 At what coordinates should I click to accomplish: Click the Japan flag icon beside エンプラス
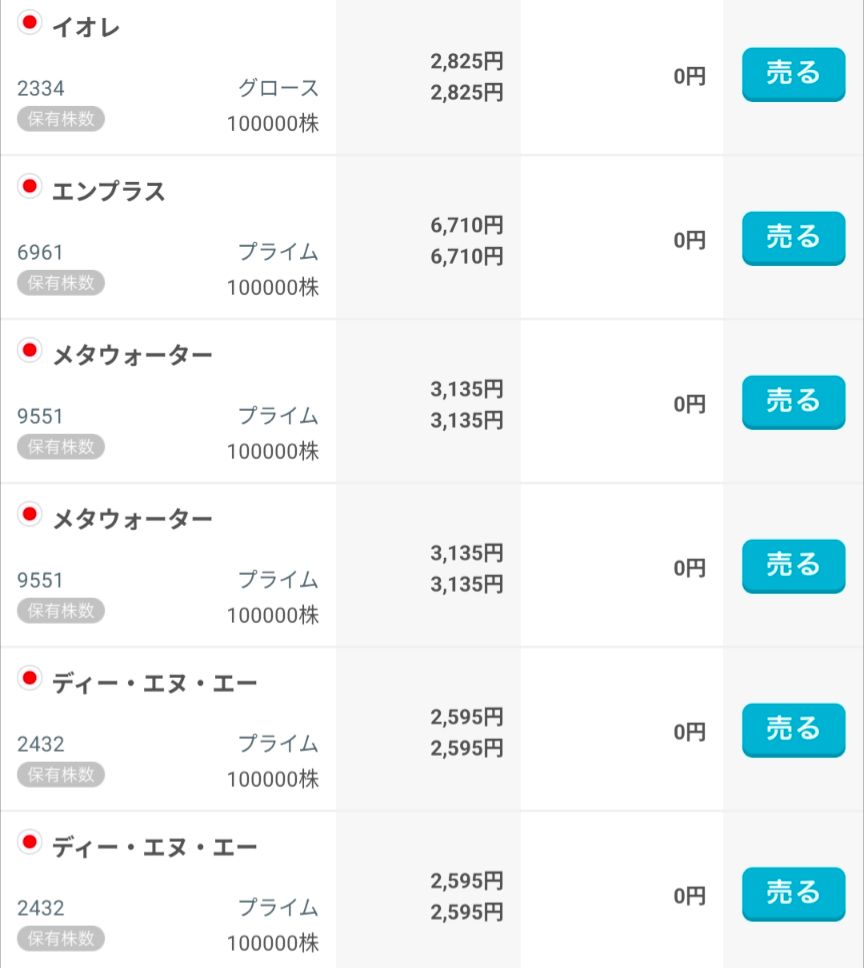coord(29,186)
